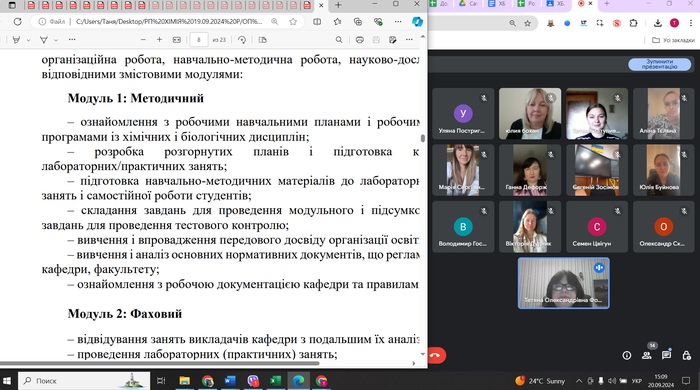This screenshot has height=390, width=700.
Task: Close the active Meet Chrome tab
Action: pyautogui.click(x=591, y=4)
